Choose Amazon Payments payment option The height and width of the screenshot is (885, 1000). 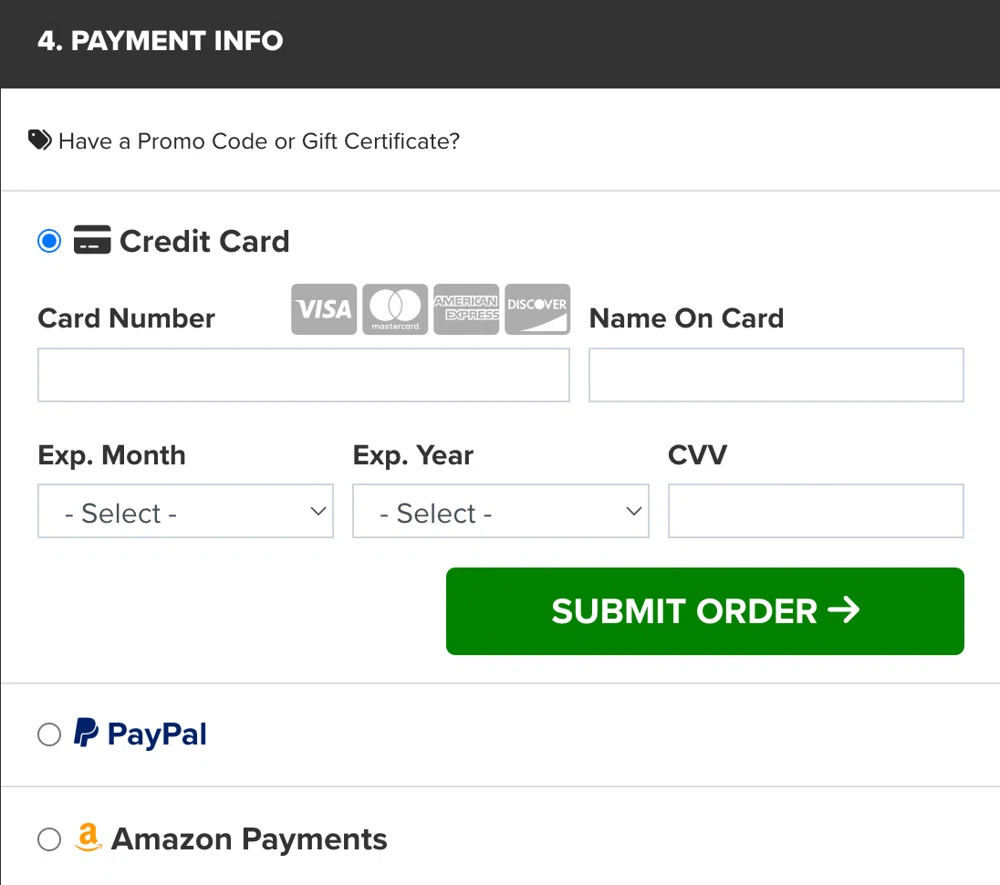click(49, 839)
